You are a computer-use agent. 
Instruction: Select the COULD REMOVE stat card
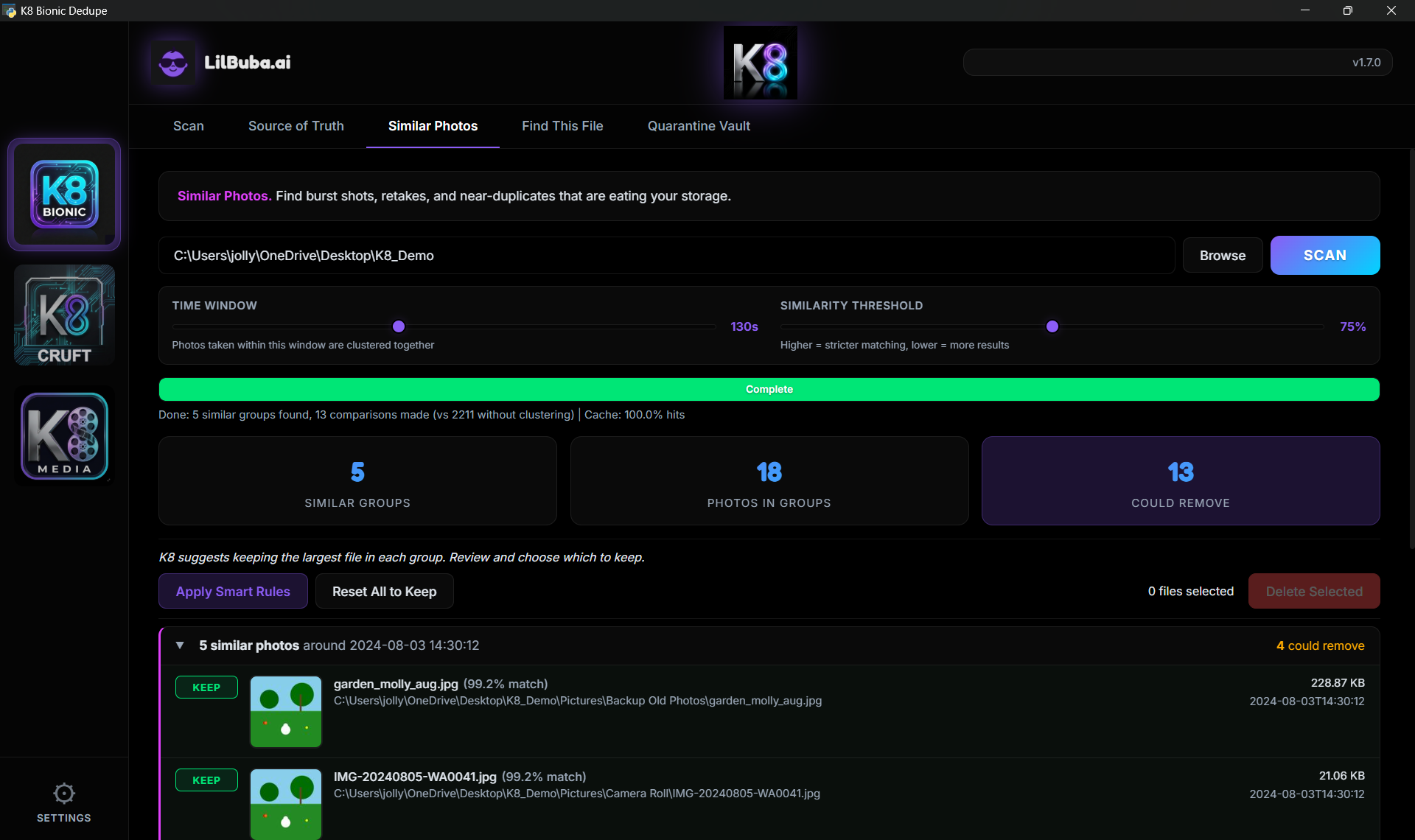click(1180, 480)
